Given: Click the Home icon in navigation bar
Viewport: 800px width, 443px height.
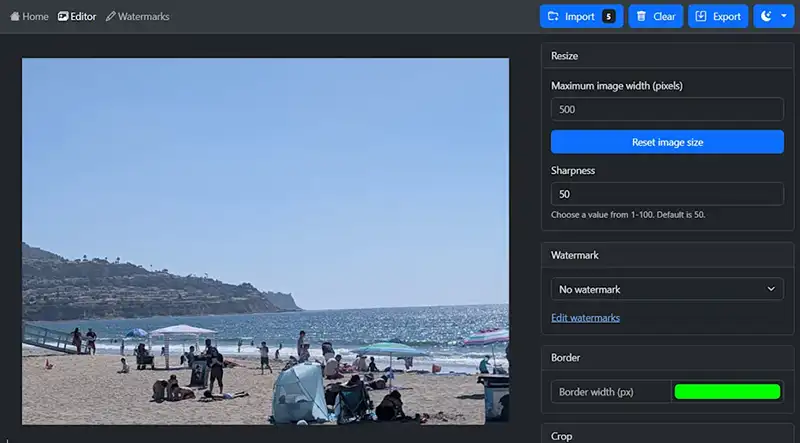Looking at the screenshot, I should coord(15,17).
